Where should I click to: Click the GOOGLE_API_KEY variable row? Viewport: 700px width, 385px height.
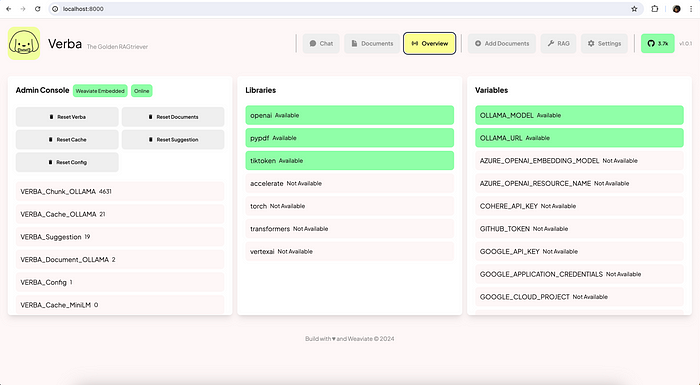[579, 251]
